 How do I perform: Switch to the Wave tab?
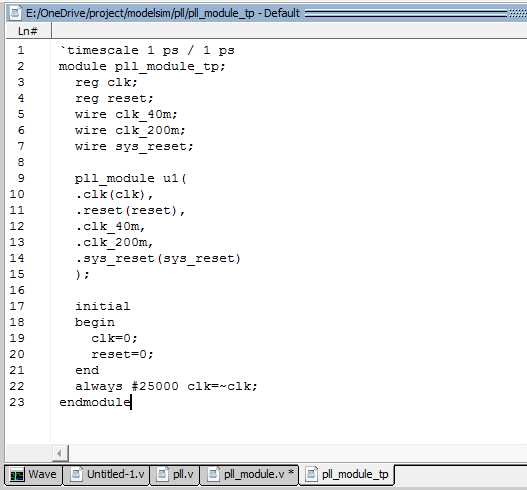tap(34, 475)
